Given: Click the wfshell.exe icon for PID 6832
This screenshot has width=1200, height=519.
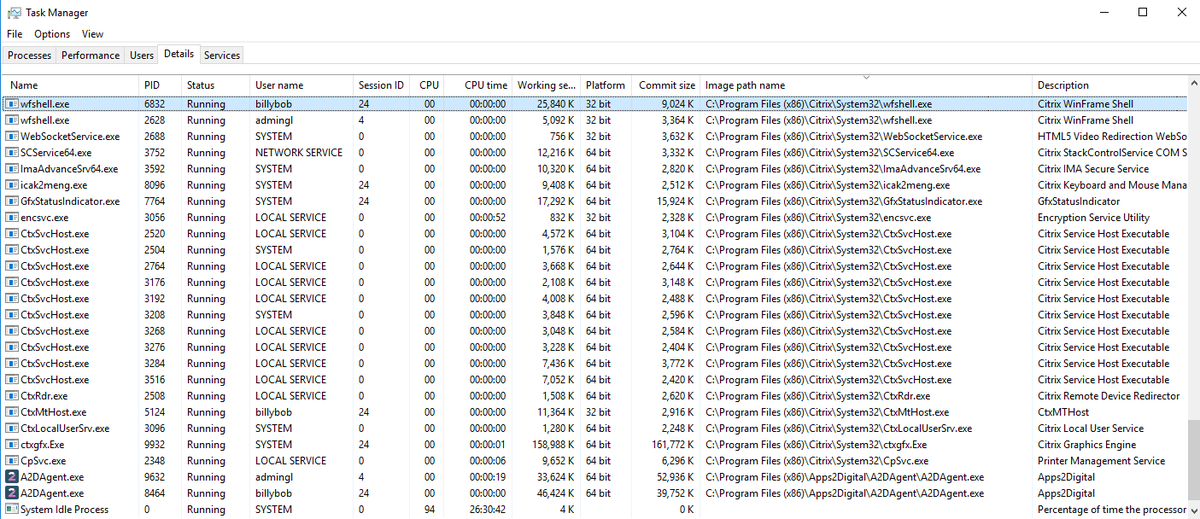Looking at the screenshot, I should (x=12, y=104).
